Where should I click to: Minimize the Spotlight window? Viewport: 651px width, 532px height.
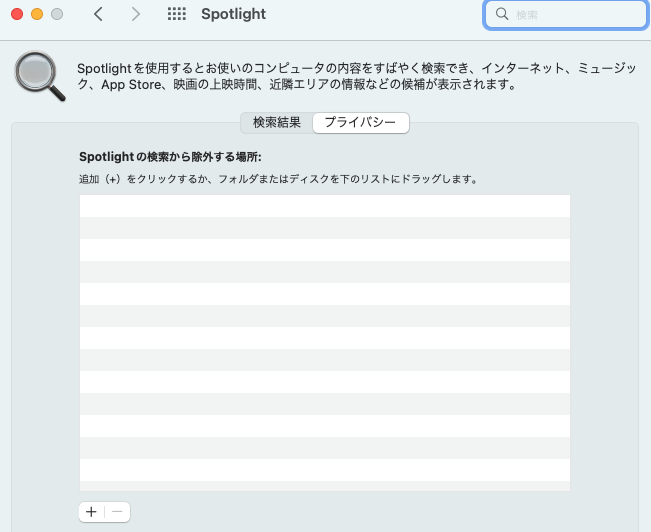coord(37,14)
